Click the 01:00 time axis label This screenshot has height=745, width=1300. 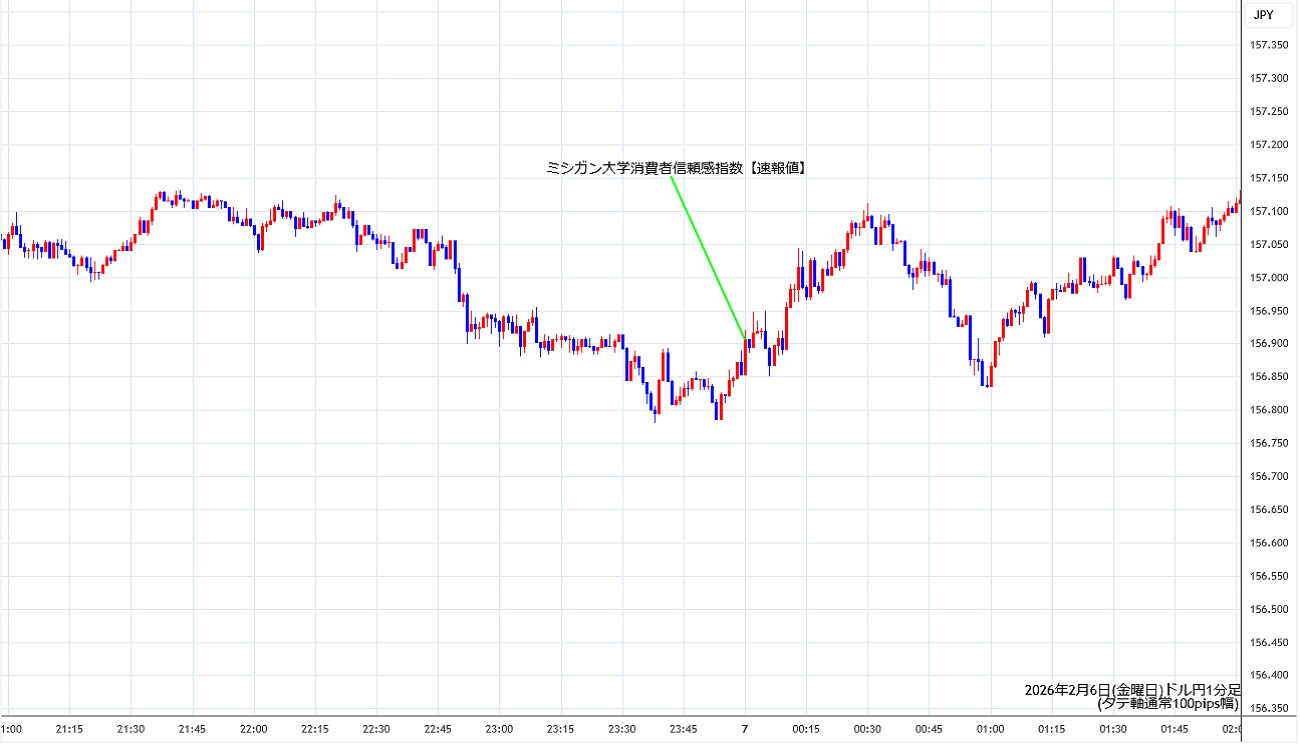coord(990,729)
